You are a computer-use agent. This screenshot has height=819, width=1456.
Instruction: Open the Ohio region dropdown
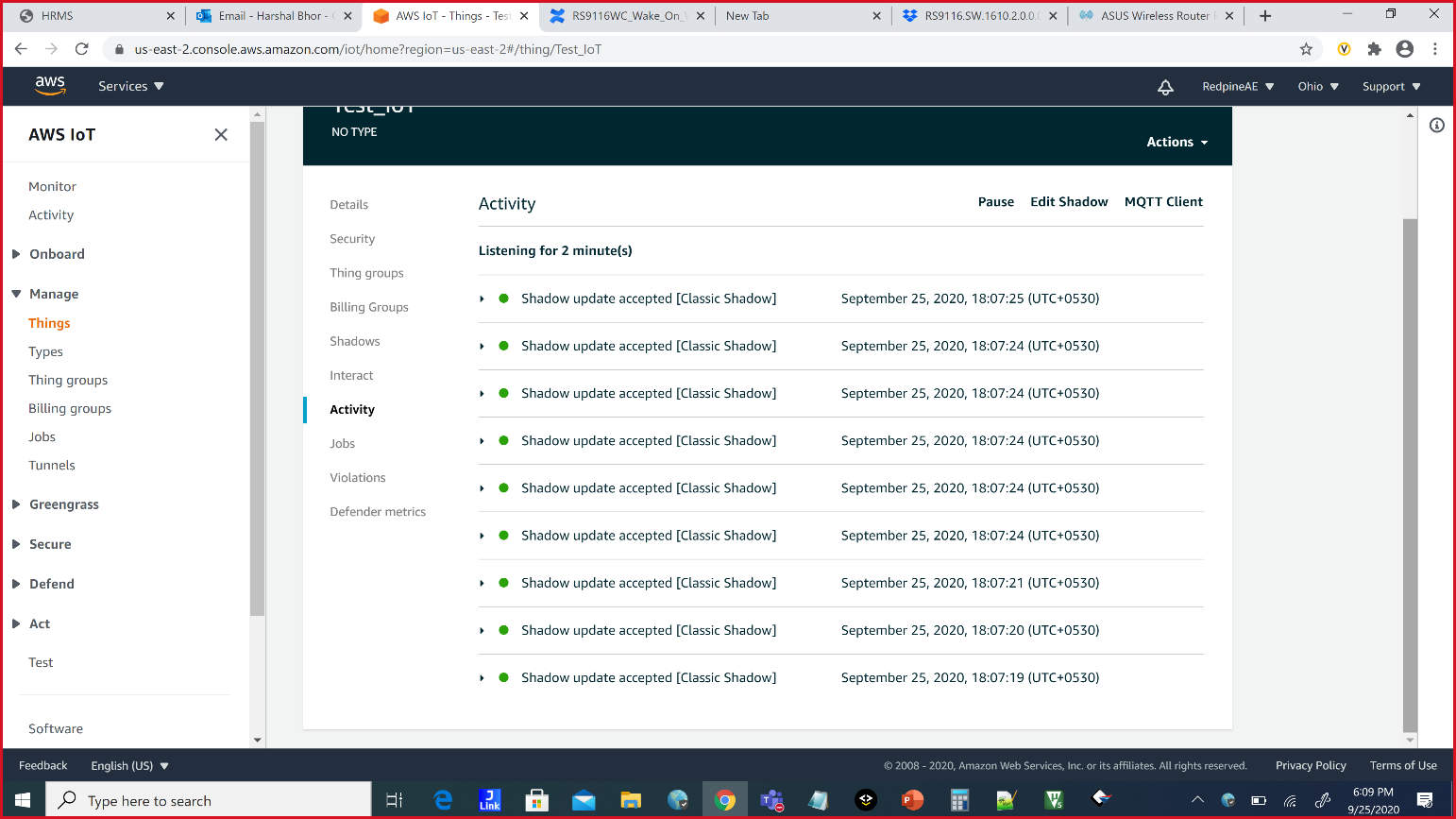[1317, 86]
